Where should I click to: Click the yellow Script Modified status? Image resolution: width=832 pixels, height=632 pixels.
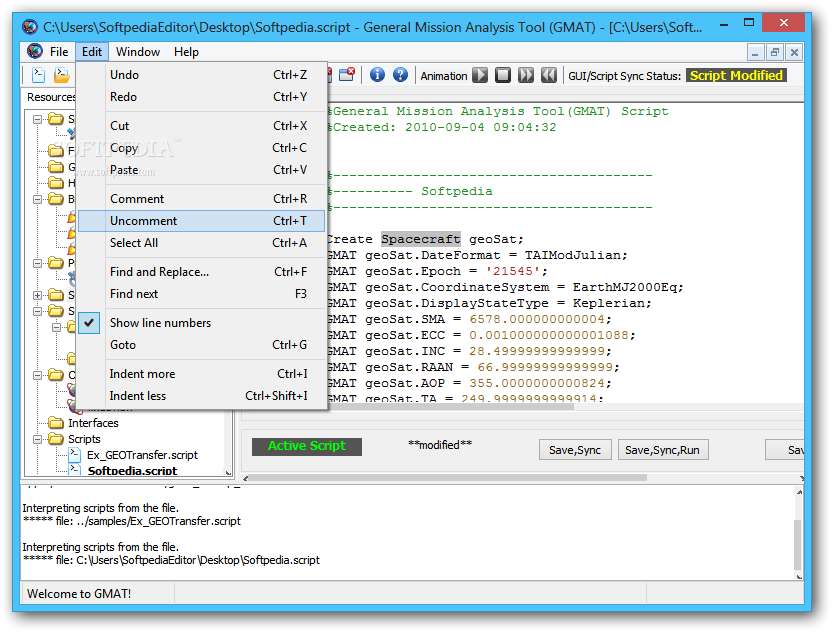pyautogui.click(x=736, y=75)
